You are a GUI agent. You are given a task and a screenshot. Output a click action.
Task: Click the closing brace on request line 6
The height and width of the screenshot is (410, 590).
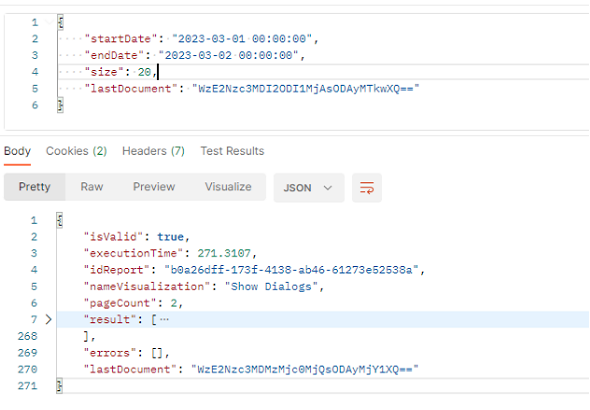pos(60,105)
